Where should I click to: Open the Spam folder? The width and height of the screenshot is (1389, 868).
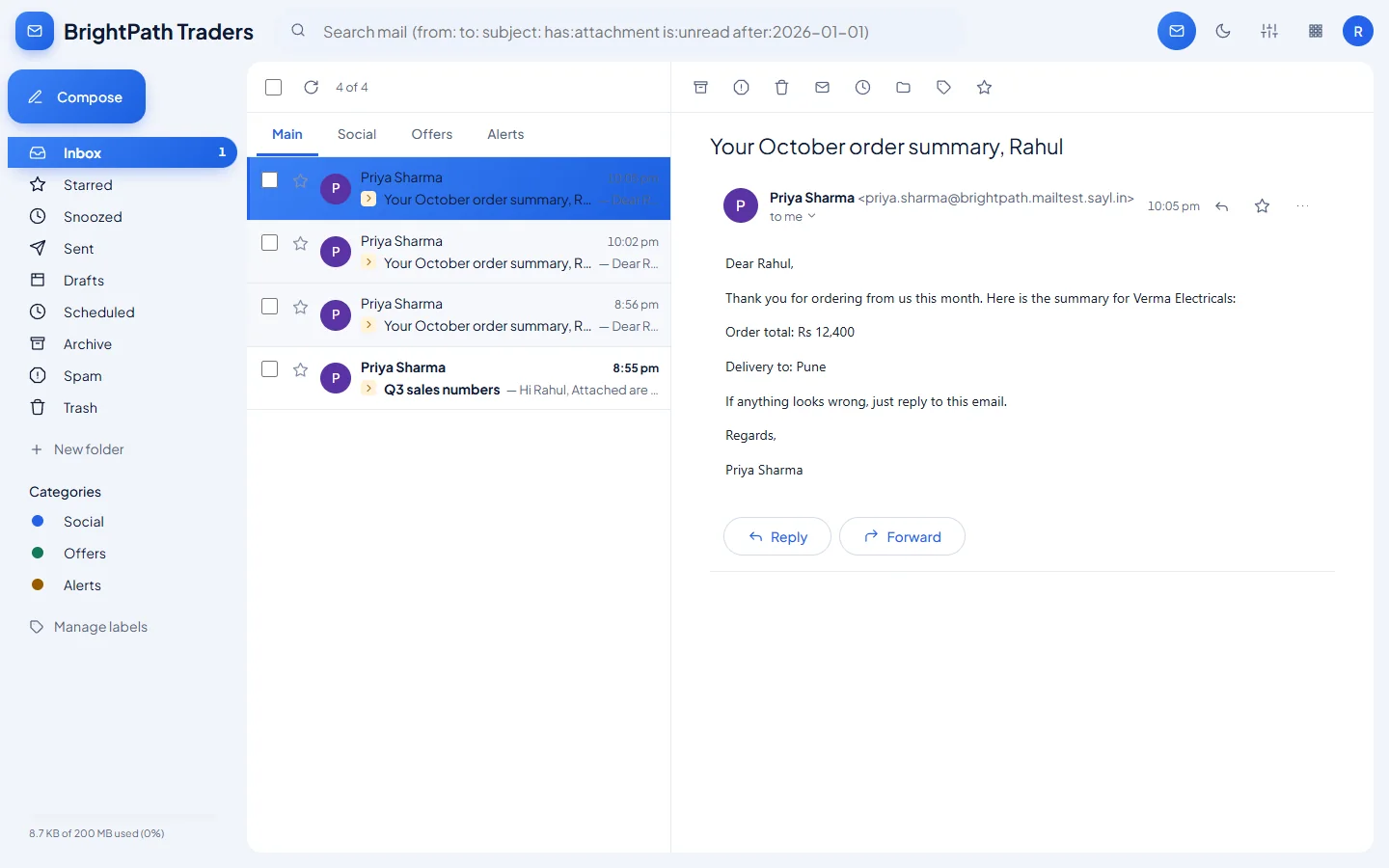[123, 375]
